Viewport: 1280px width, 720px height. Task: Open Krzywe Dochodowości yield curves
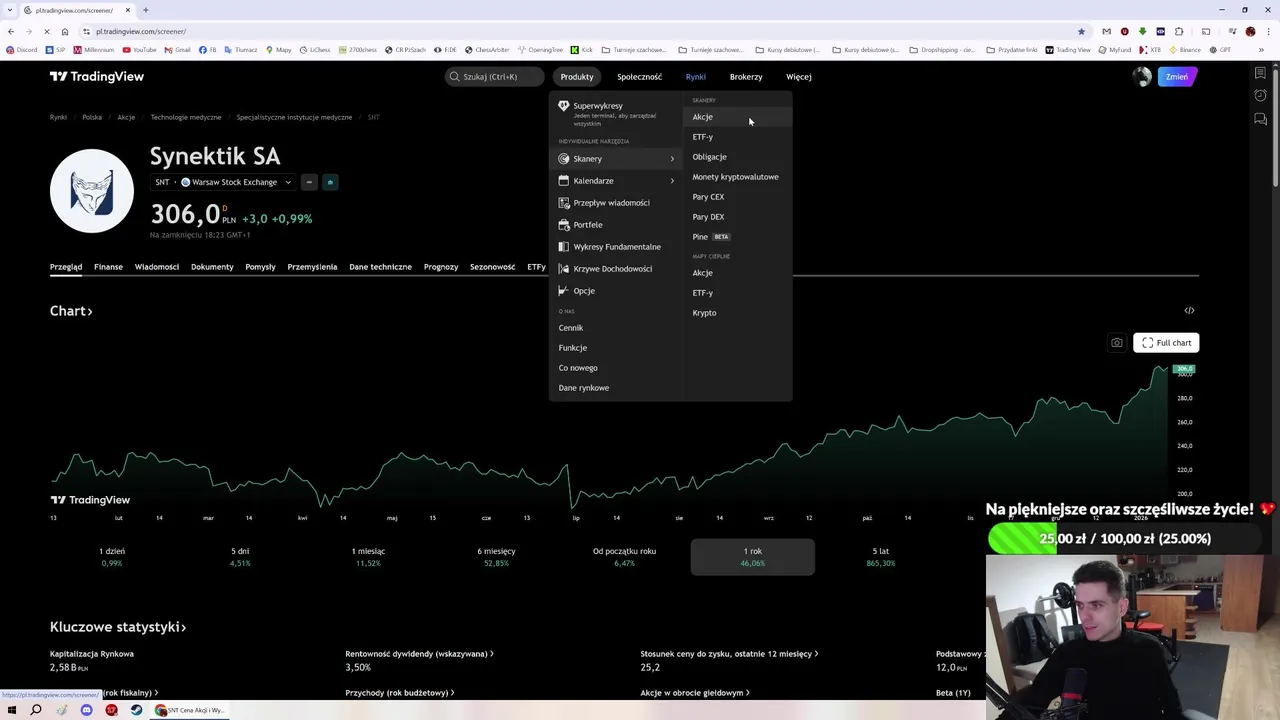(617, 269)
